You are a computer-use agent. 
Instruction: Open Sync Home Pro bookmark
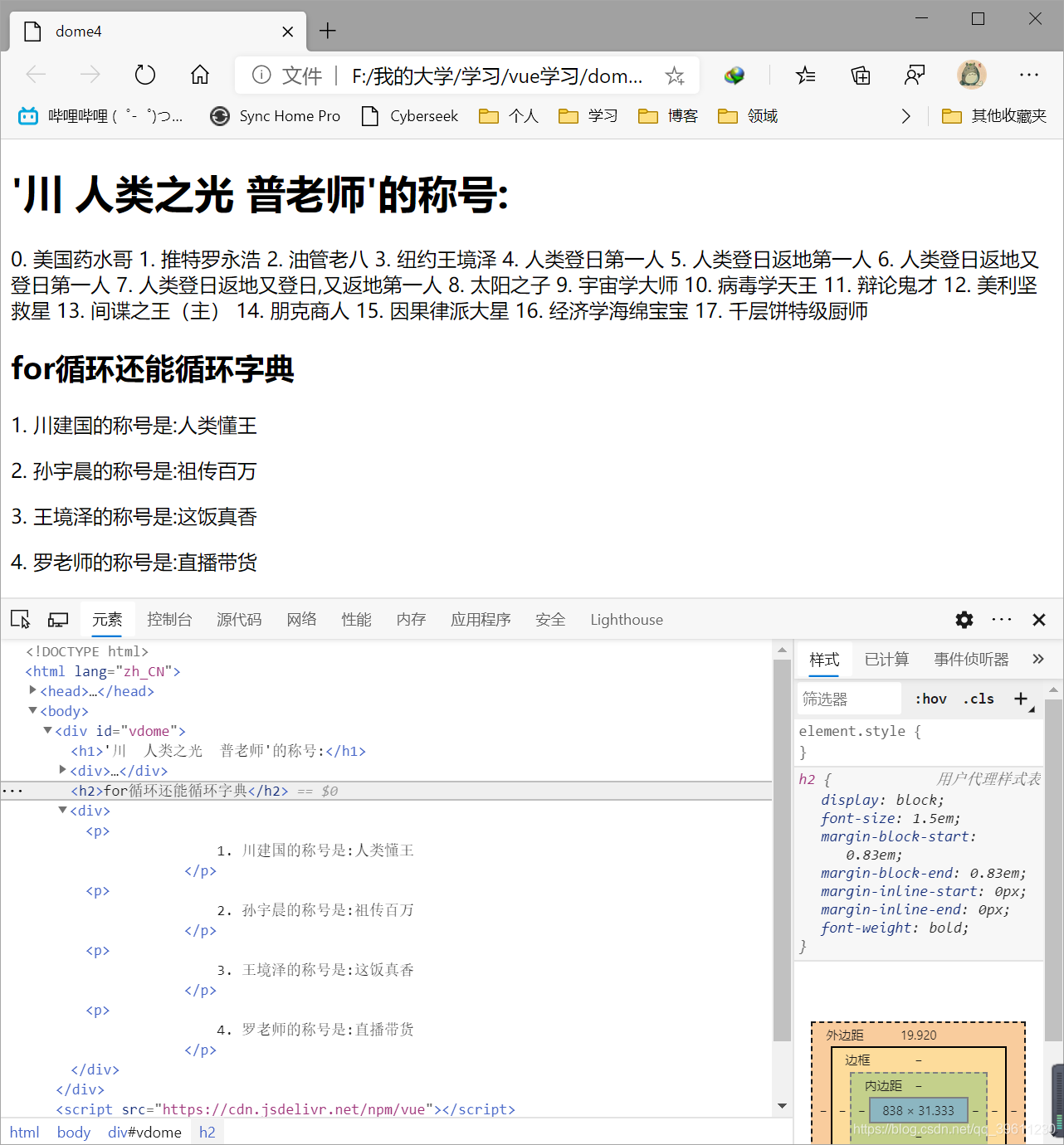(x=276, y=116)
